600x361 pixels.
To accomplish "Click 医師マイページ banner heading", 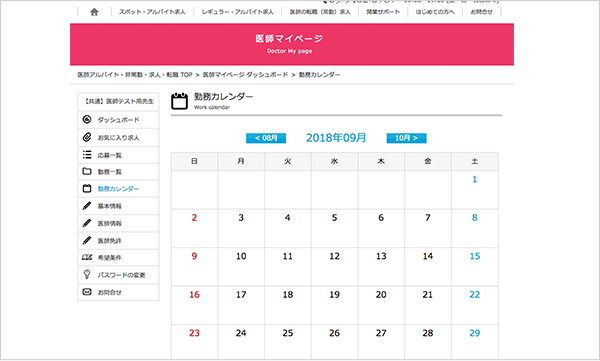I will [x=289, y=39].
